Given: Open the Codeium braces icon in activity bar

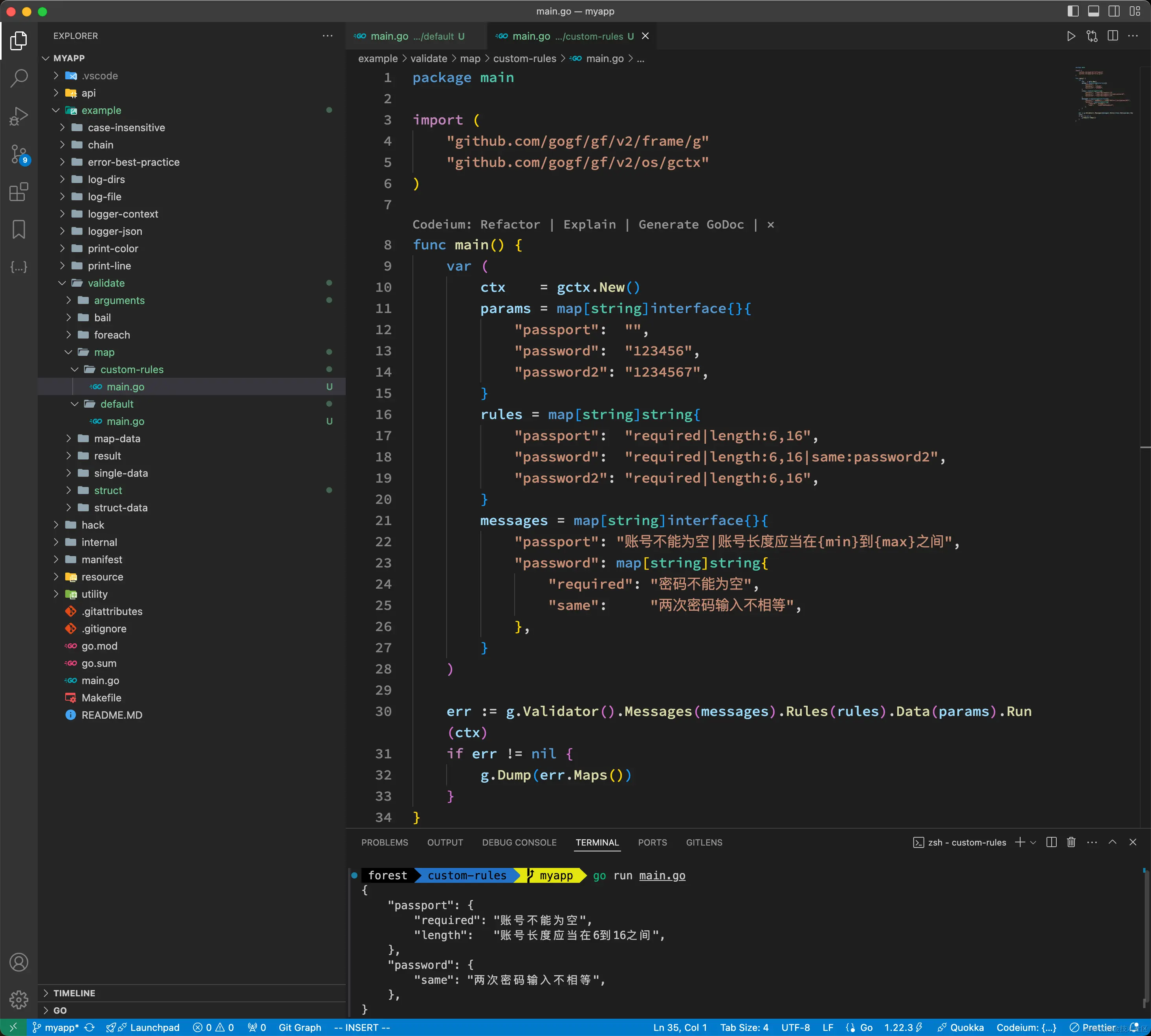Looking at the screenshot, I should (19, 267).
